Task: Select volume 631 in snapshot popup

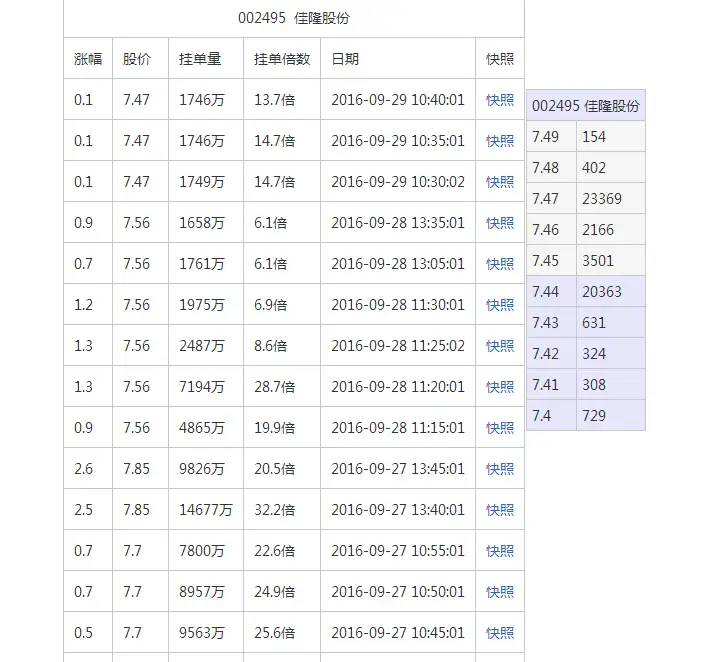Action: [x=611, y=322]
